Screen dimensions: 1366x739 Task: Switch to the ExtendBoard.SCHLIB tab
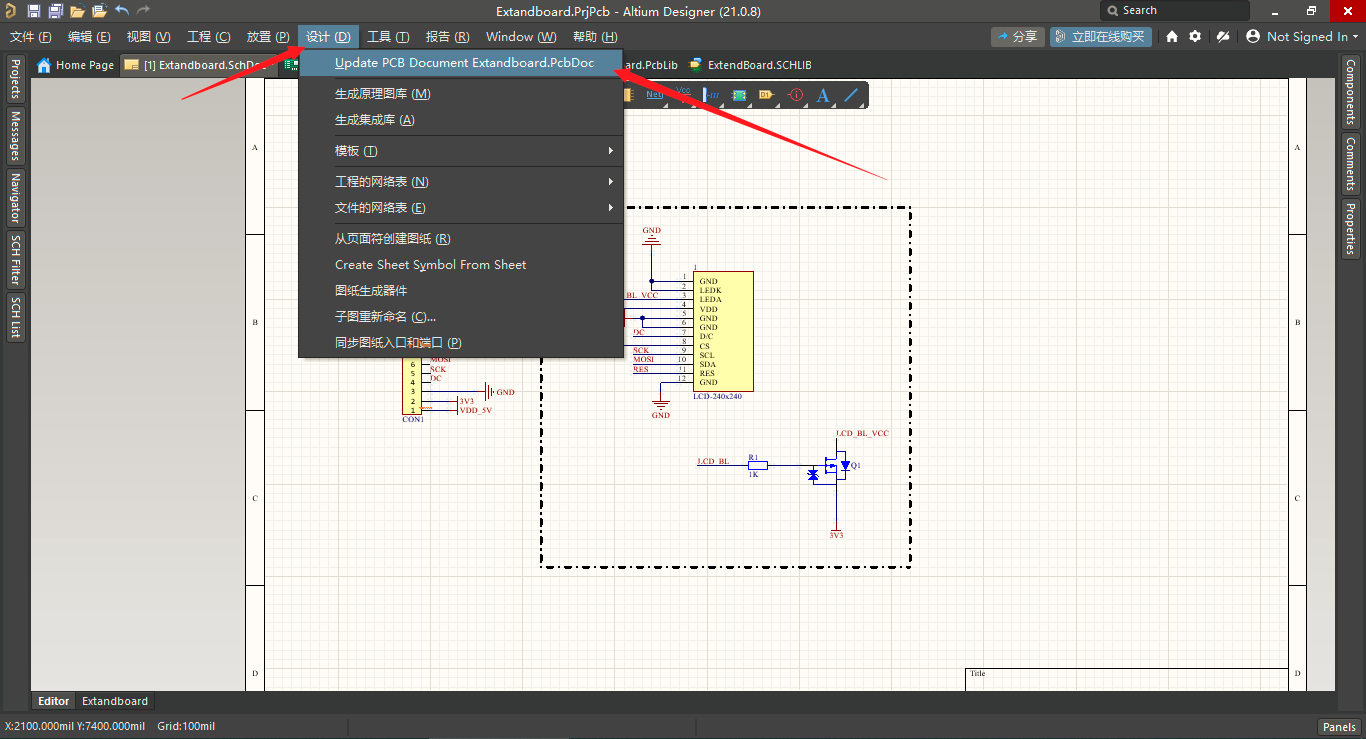750,65
